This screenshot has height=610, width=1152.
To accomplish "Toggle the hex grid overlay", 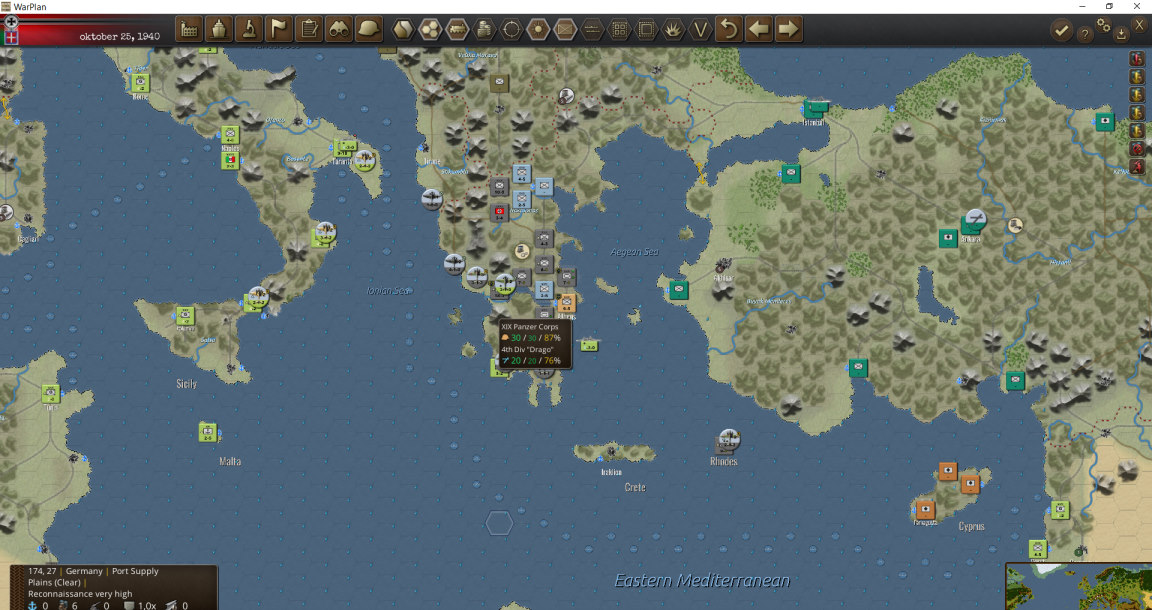I will 430,29.
